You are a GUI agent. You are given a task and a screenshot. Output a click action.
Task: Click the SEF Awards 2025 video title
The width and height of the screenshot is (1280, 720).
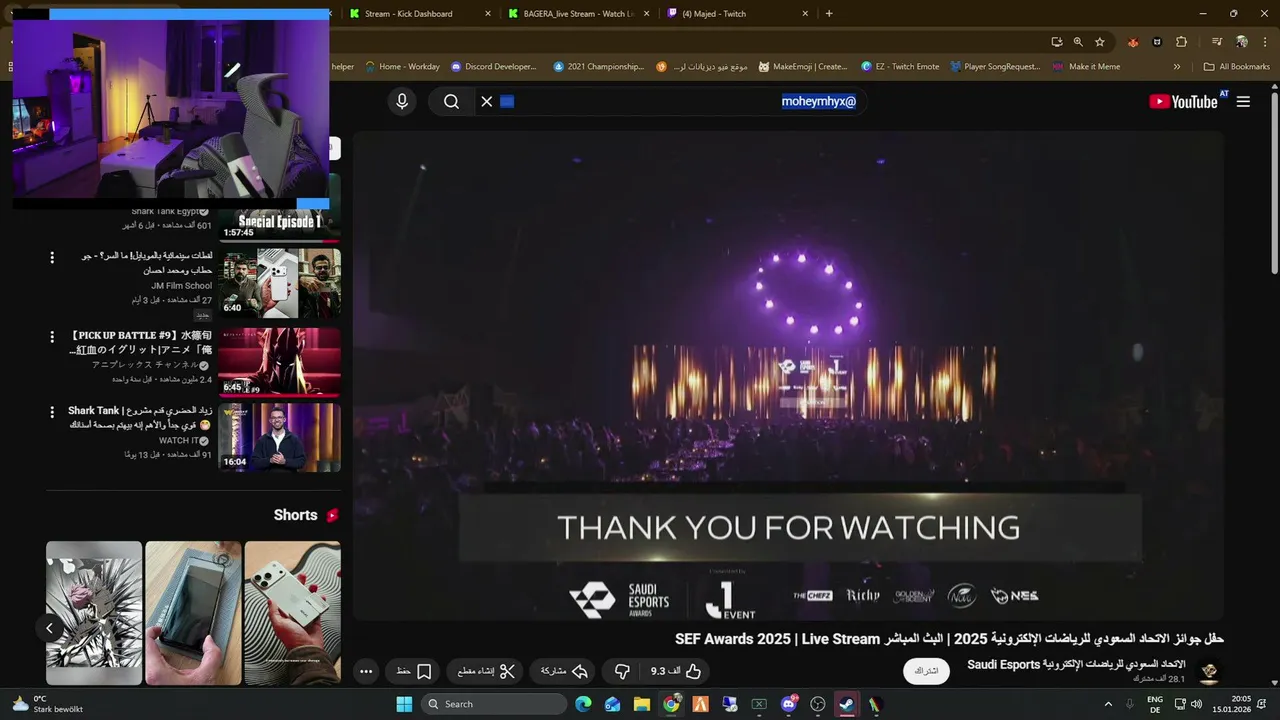coord(949,639)
